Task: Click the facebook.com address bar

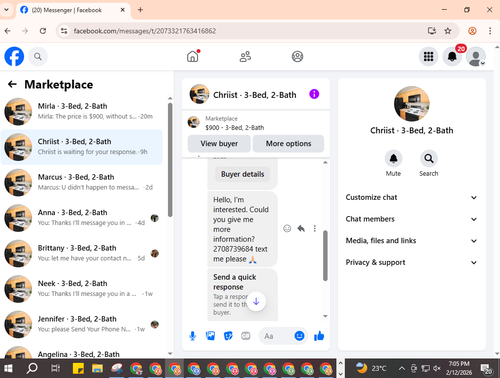Action: point(145,31)
